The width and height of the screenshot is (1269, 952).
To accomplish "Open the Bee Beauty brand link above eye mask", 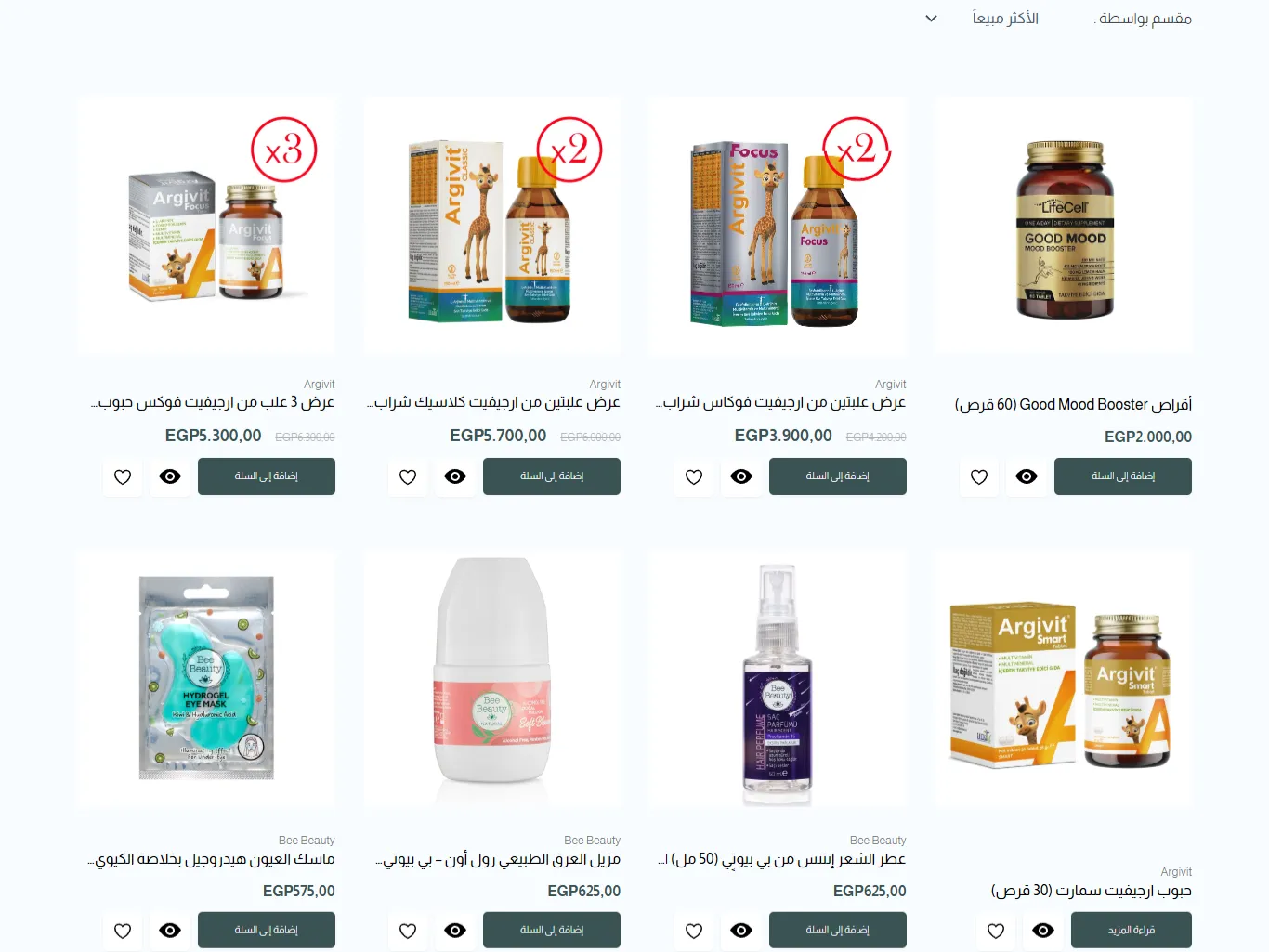I will tap(307, 840).
